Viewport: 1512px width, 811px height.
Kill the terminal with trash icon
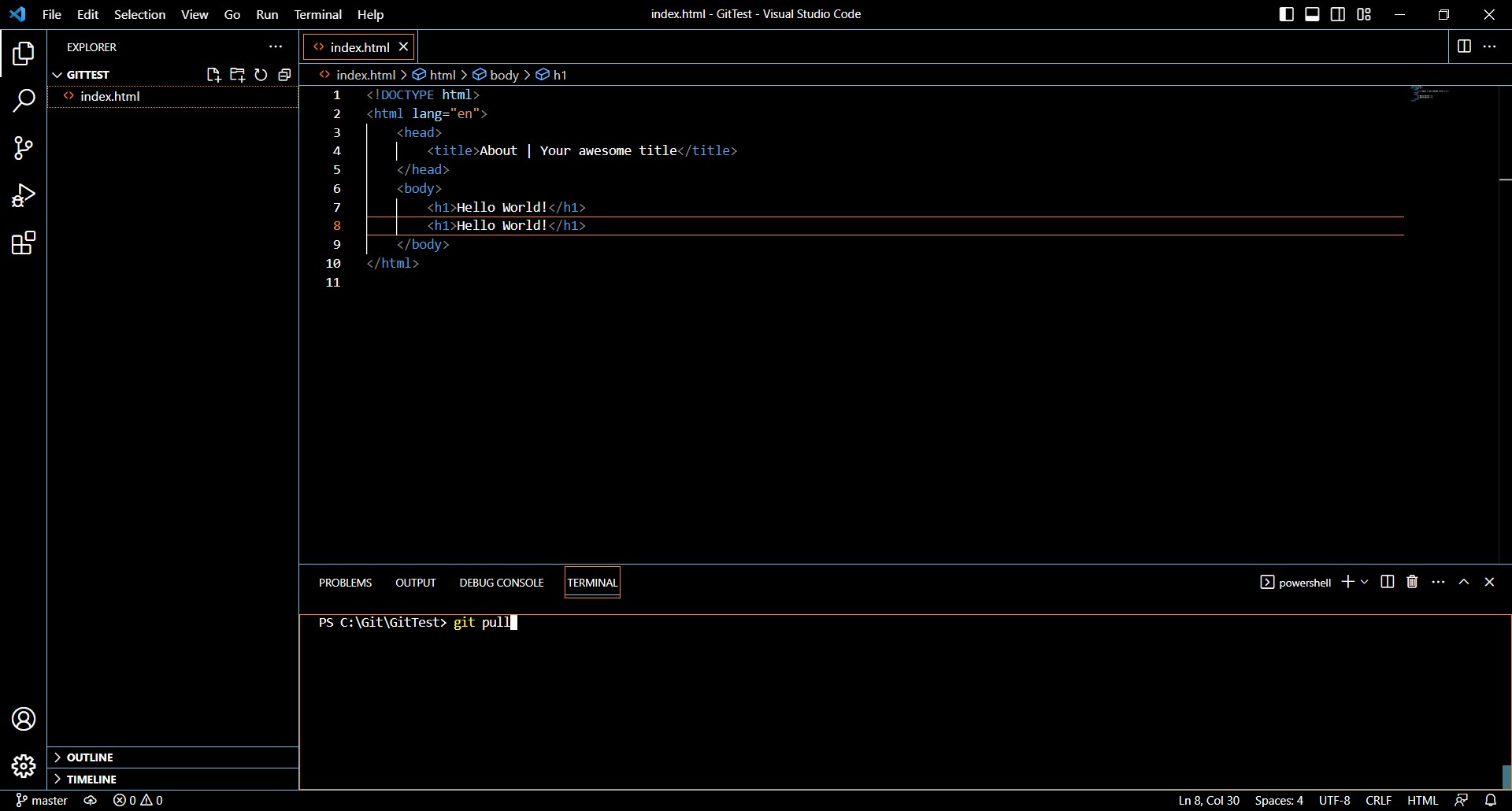point(1413,582)
